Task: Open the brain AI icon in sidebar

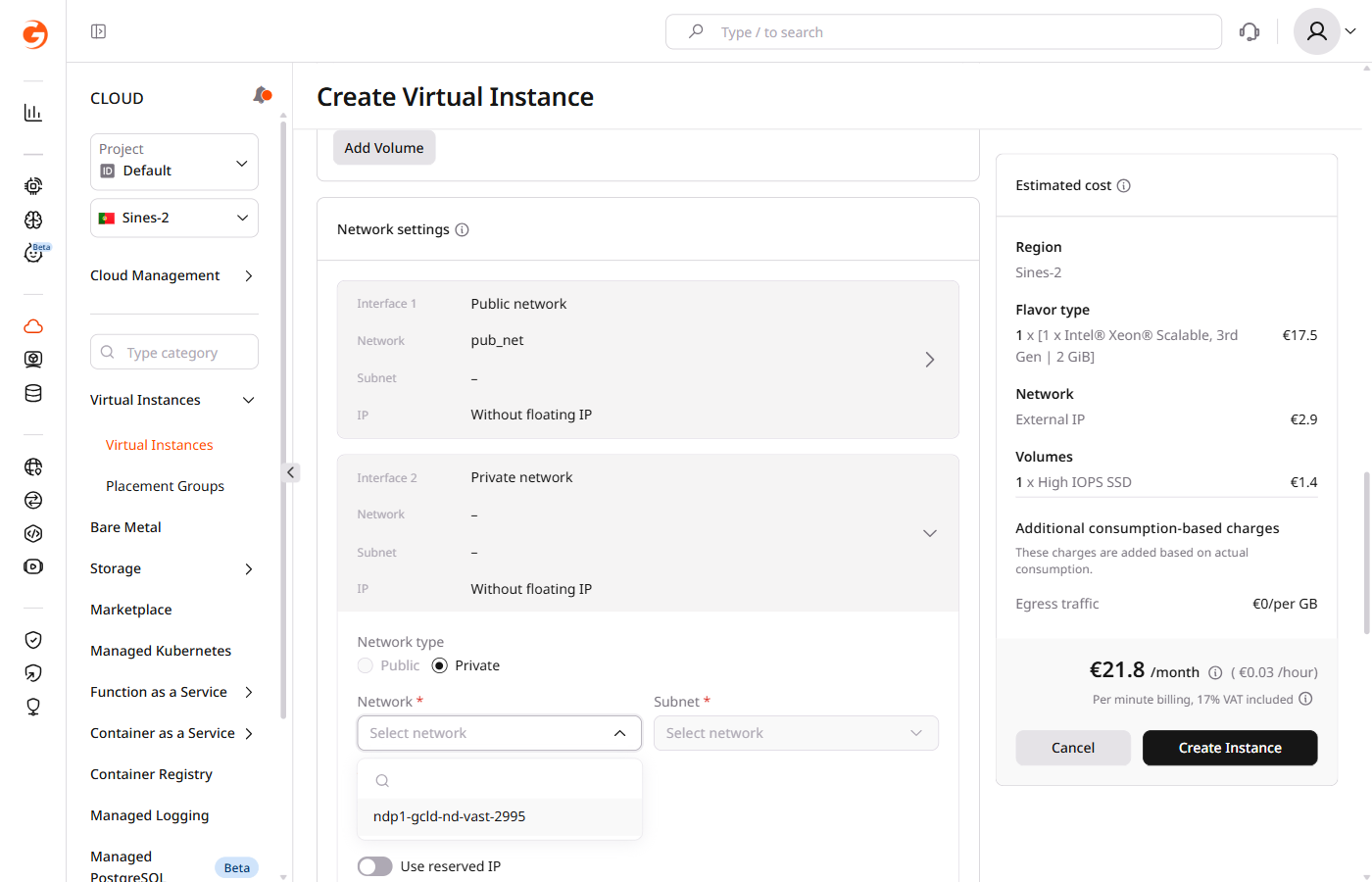Action: [x=33, y=220]
